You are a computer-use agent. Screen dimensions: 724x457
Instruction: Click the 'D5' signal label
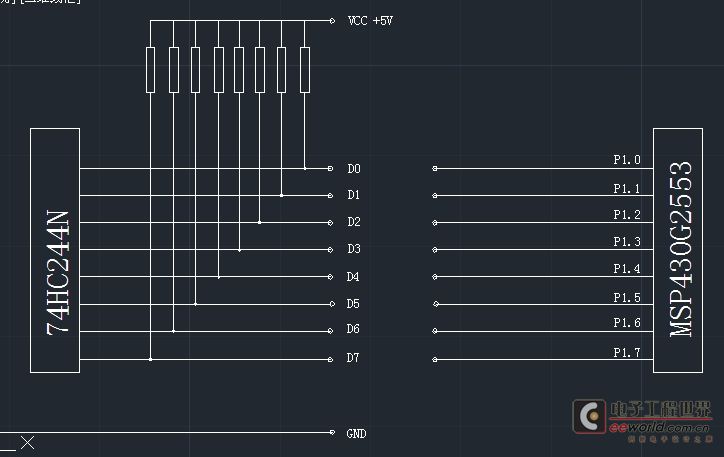(353, 304)
